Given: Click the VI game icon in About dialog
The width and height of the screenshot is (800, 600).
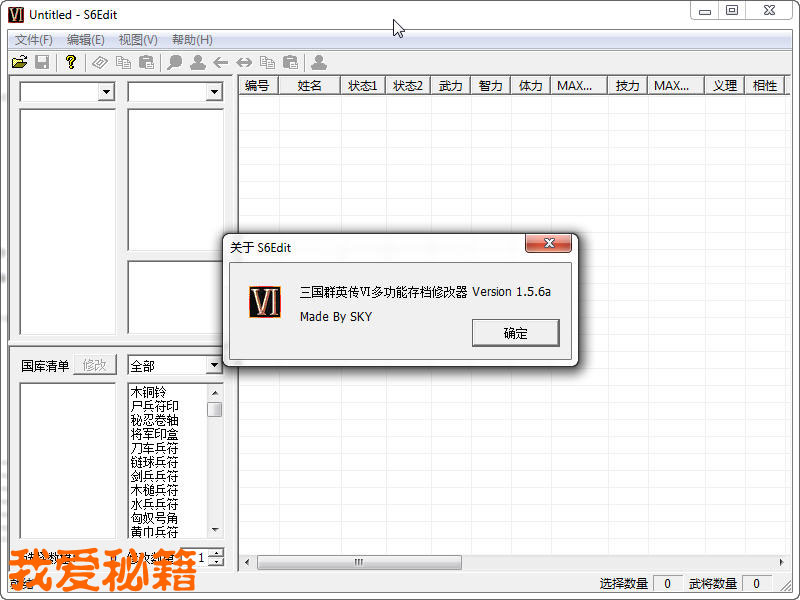Looking at the screenshot, I should click(265, 301).
